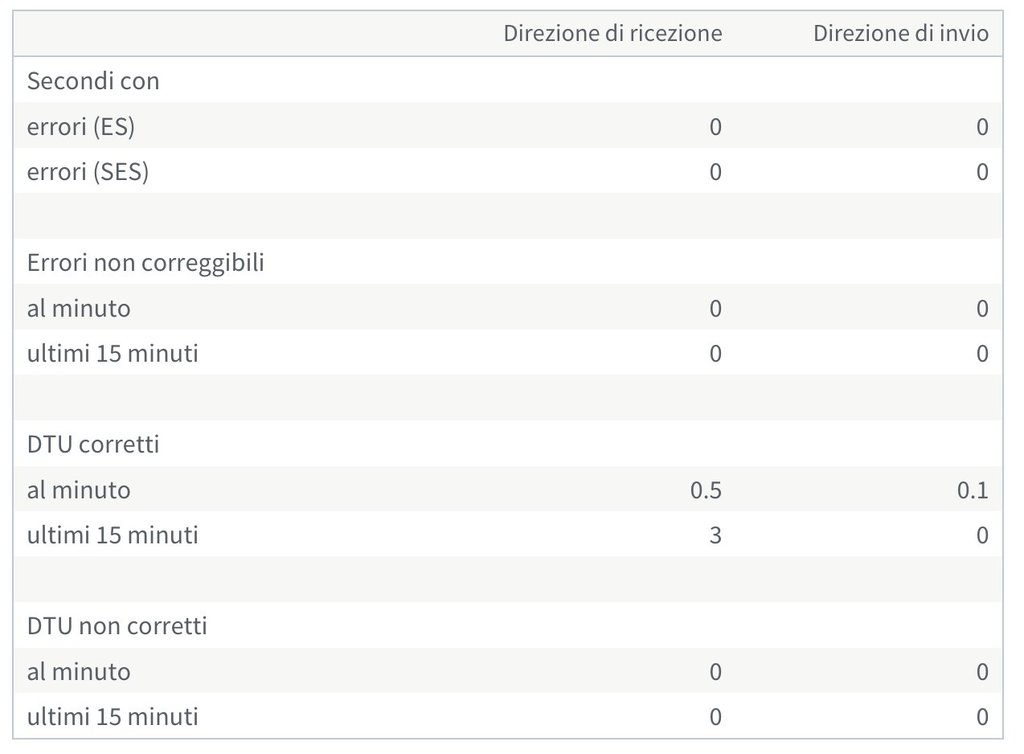The image size is (1024, 754).
Task: Click the "DTU non corretti" section heading
Action: pos(117,626)
